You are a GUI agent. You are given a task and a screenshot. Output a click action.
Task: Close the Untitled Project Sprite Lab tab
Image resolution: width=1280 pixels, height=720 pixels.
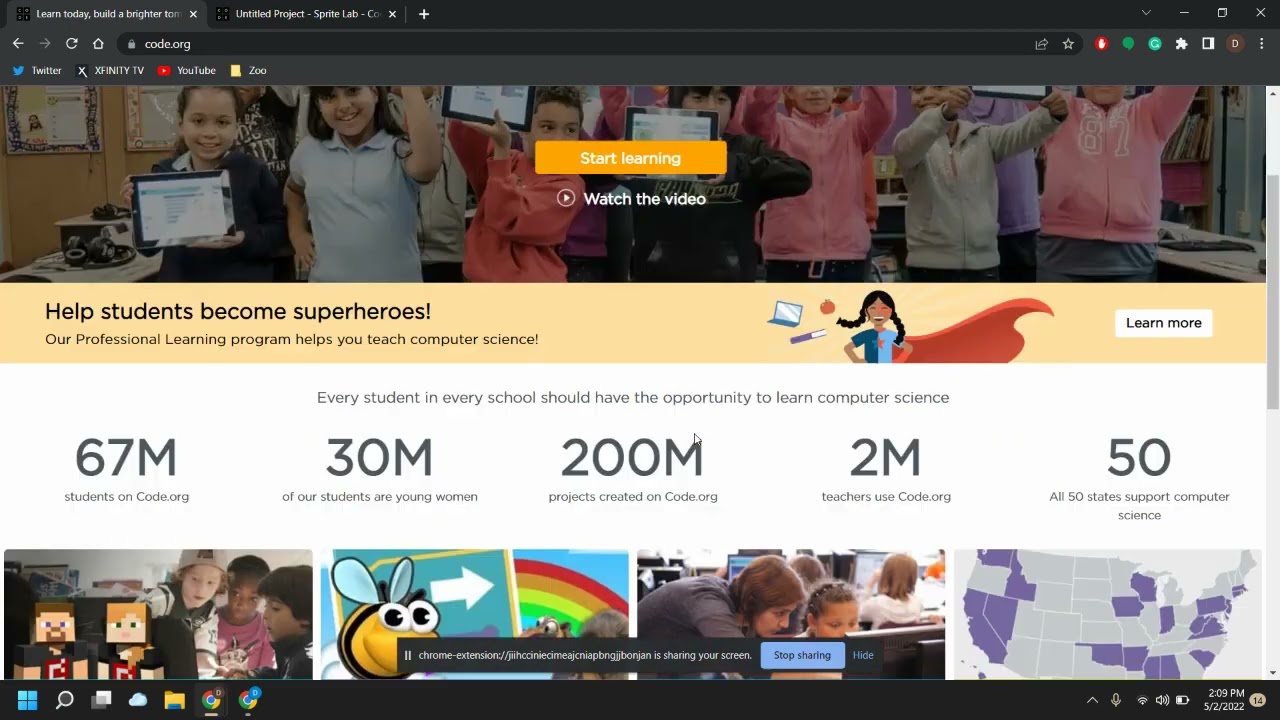[392, 14]
